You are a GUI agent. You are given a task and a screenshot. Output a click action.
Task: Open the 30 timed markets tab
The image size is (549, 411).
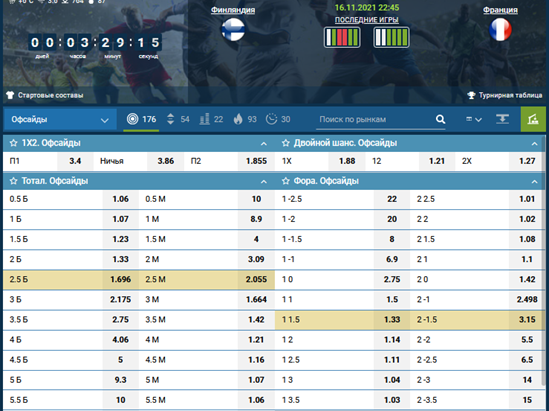click(278, 119)
